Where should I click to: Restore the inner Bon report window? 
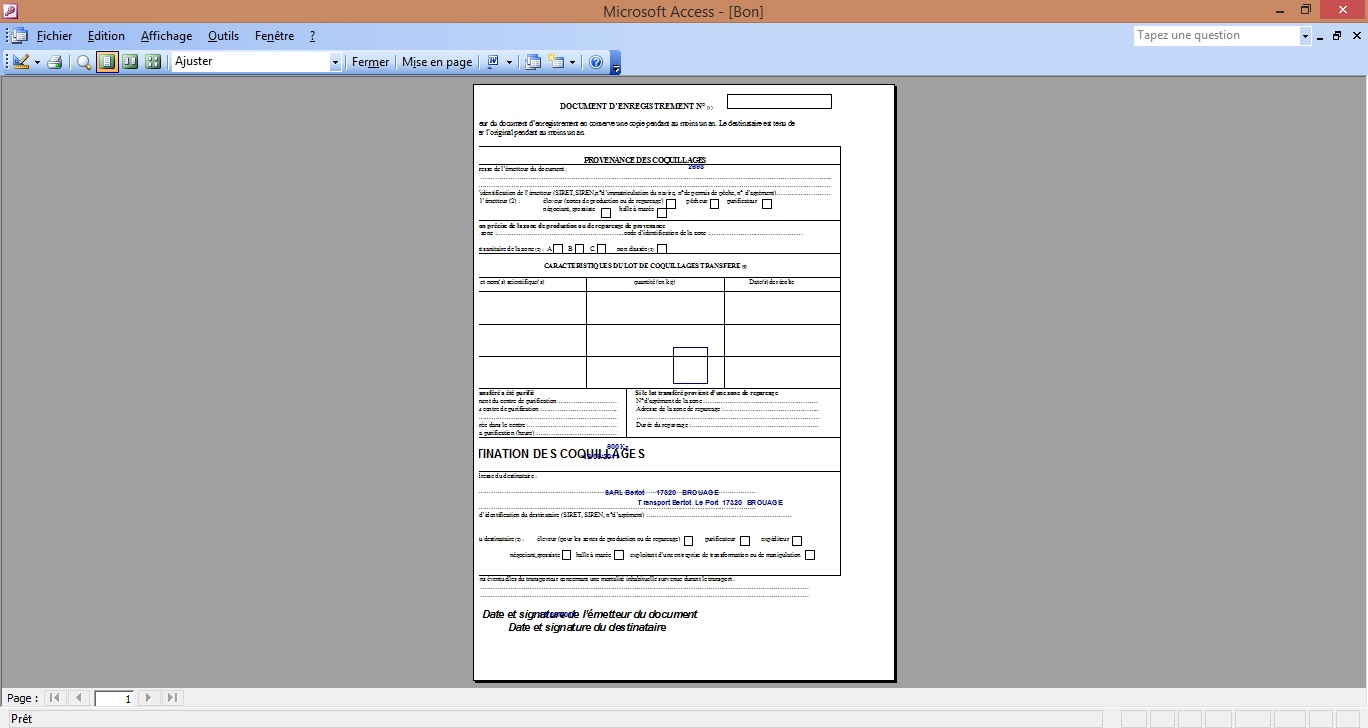tap(1337, 36)
